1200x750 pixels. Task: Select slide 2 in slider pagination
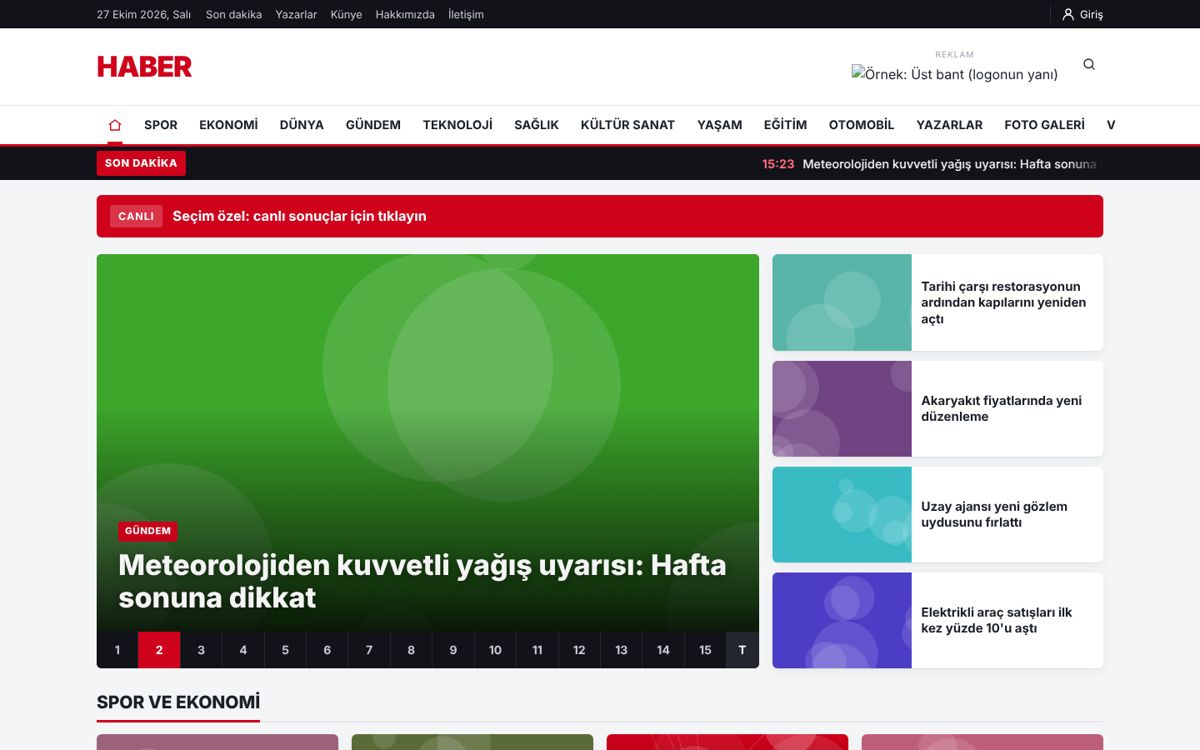(159, 650)
